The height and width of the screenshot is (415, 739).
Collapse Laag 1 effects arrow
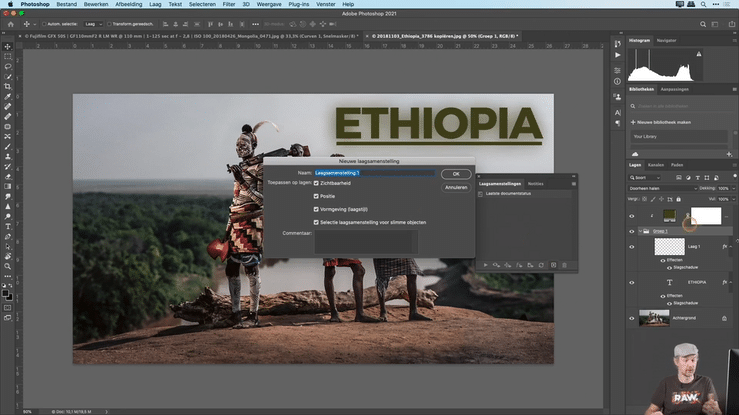[x=731, y=247]
